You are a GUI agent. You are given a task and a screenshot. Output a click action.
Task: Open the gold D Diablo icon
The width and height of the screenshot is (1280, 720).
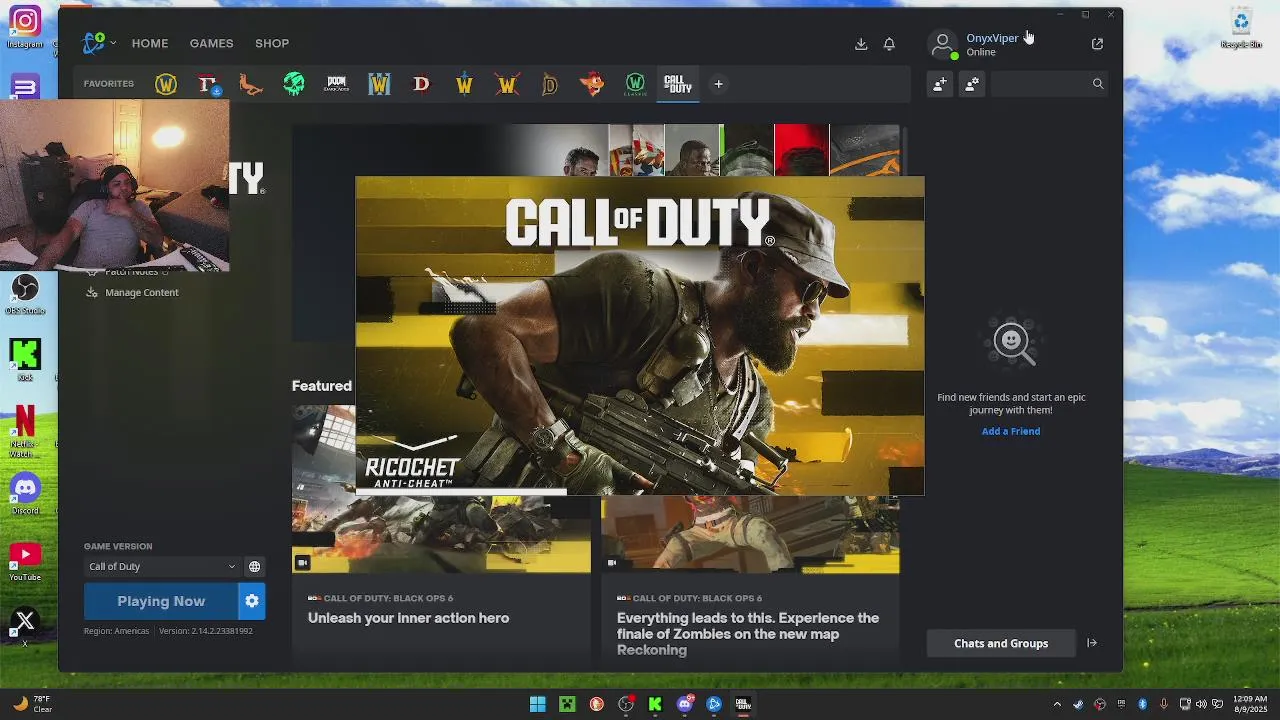[x=549, y=84]
